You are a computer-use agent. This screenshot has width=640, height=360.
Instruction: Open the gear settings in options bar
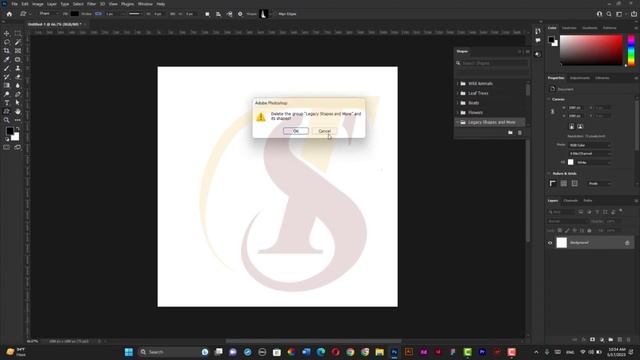click(240, 14)
